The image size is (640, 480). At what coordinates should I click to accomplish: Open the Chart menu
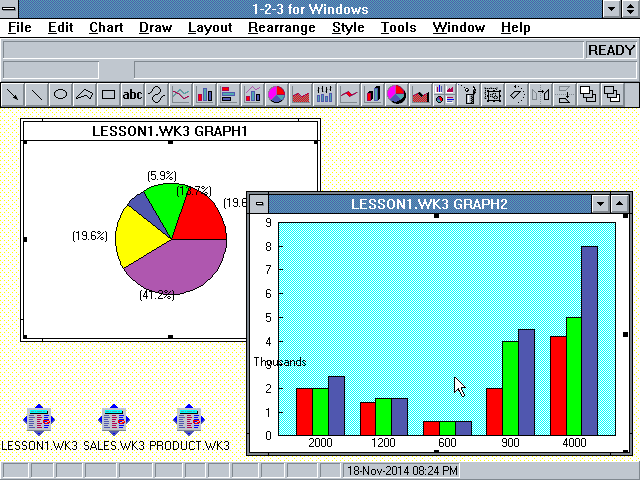tap(106, 28)
